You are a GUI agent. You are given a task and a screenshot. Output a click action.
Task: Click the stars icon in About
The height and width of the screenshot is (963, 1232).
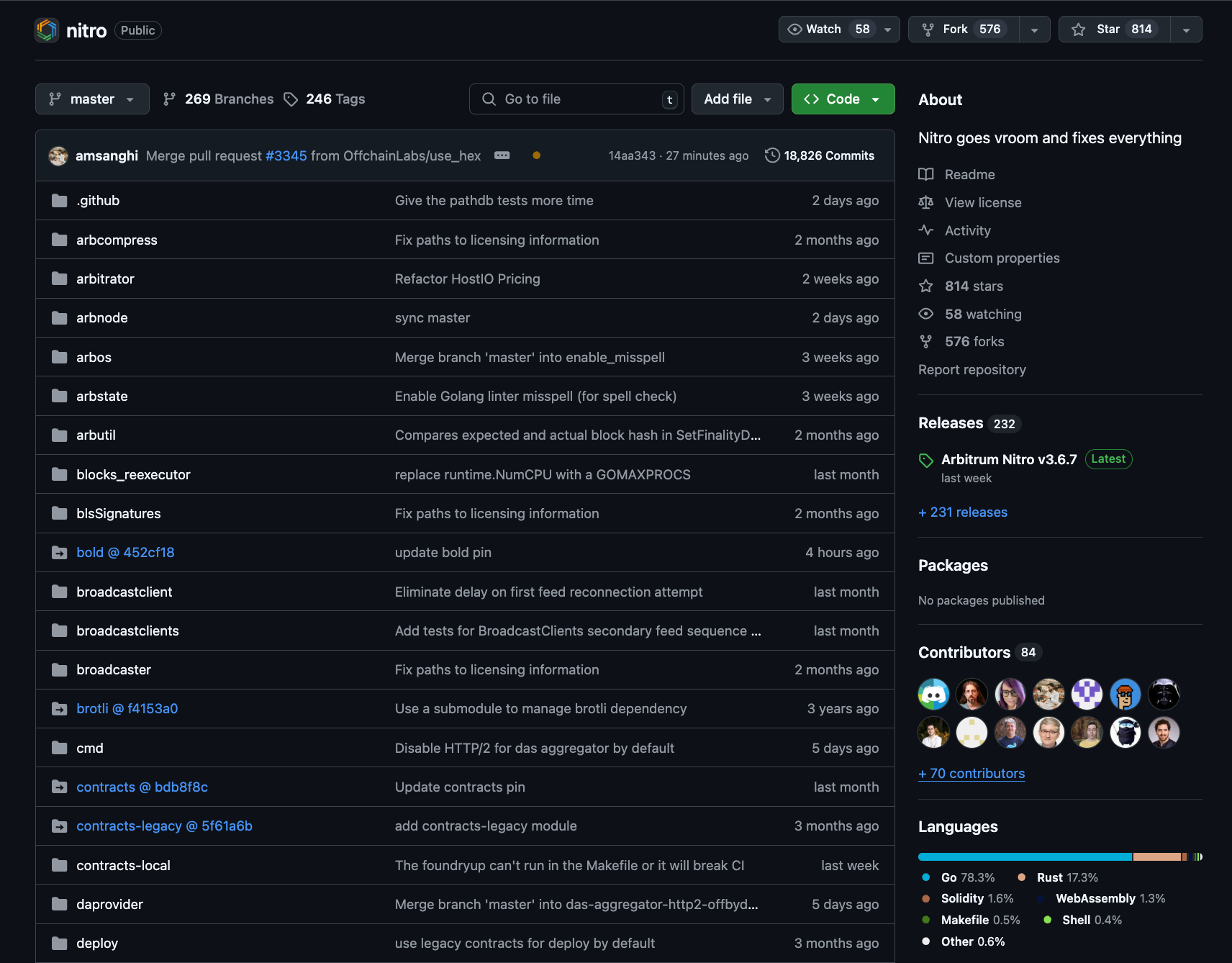926,286
